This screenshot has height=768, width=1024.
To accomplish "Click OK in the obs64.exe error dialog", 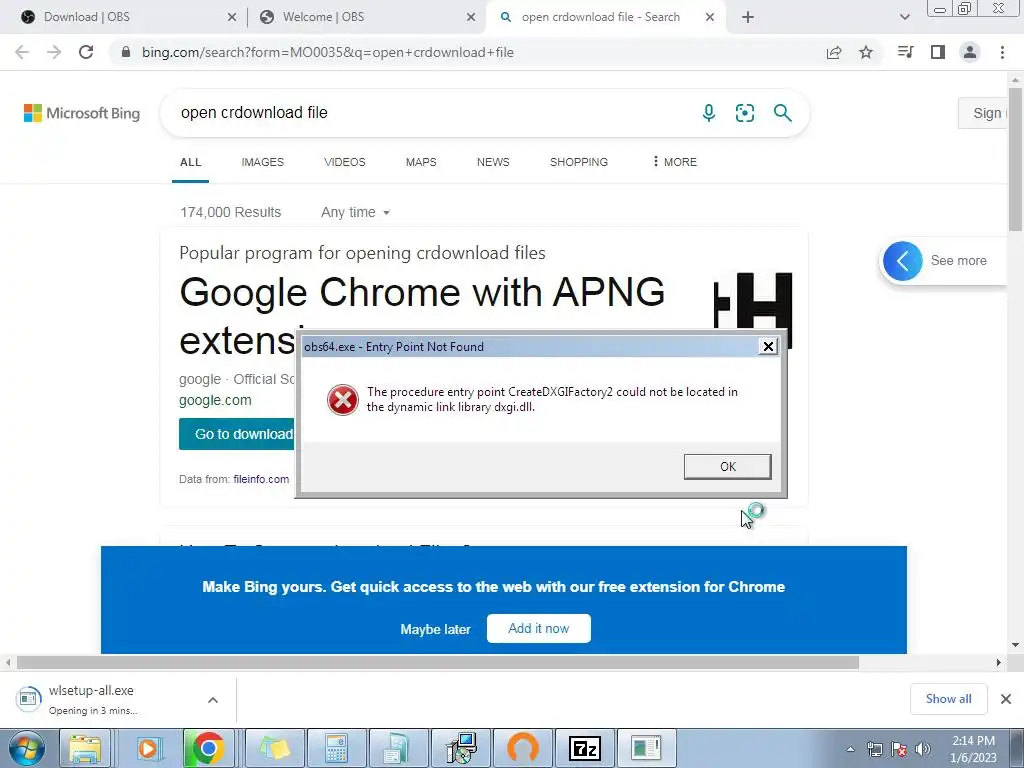I will coord(728,466).
